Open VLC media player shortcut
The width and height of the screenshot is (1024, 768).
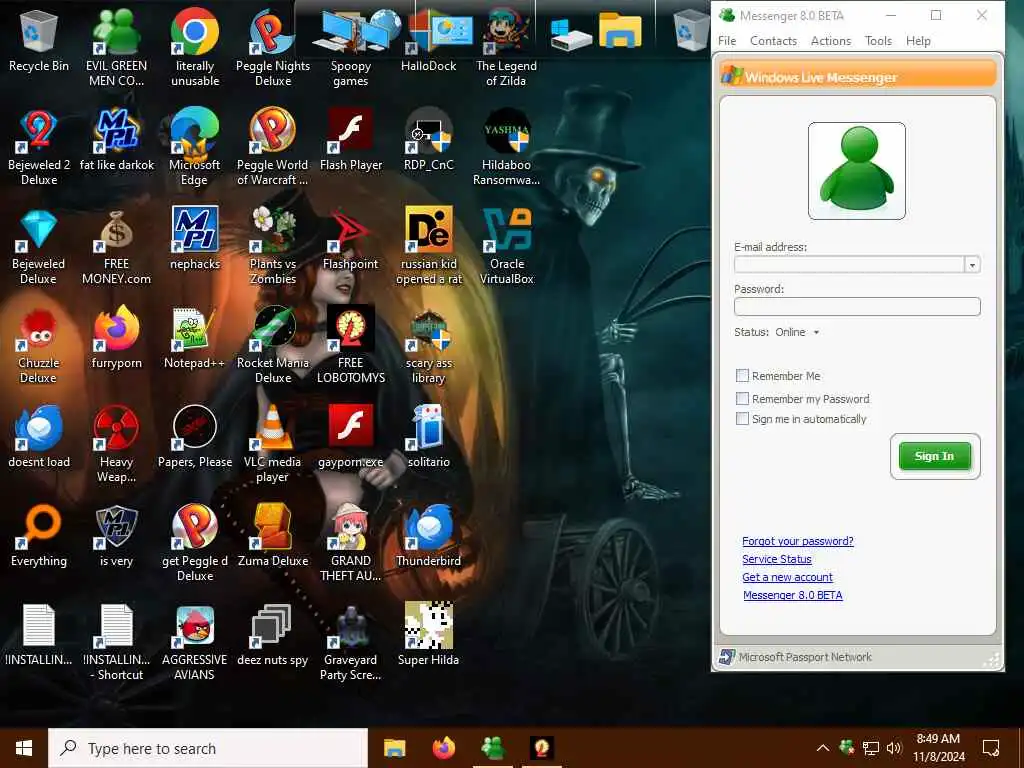point(273,445)
